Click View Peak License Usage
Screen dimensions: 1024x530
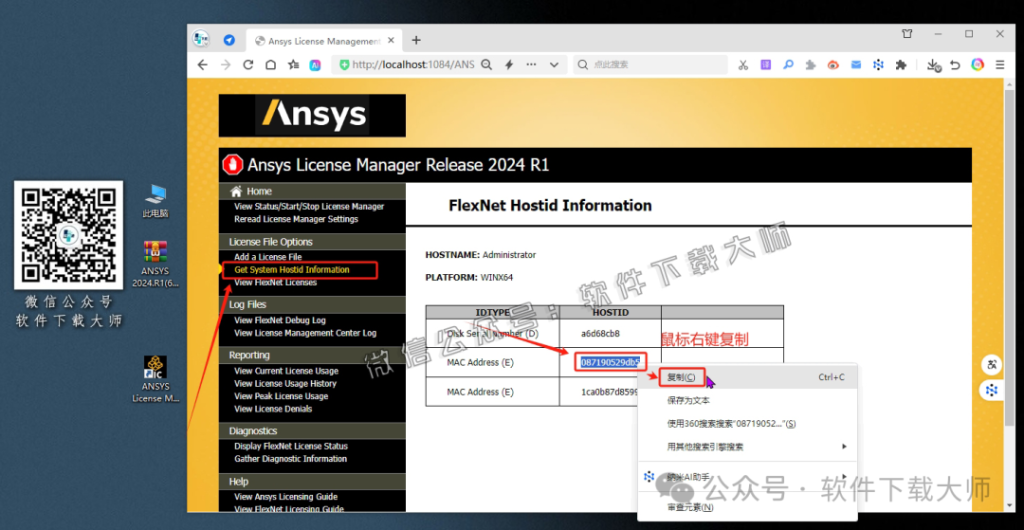point(281,396)
